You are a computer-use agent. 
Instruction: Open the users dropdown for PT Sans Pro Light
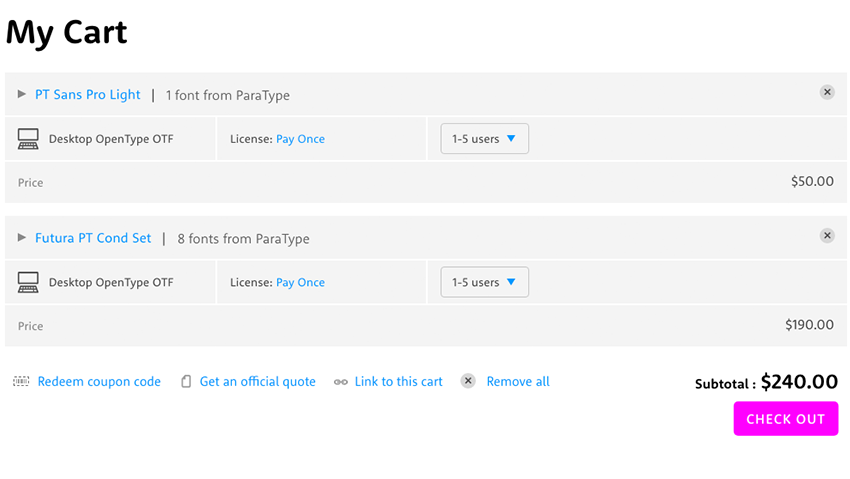pos(484,139)
